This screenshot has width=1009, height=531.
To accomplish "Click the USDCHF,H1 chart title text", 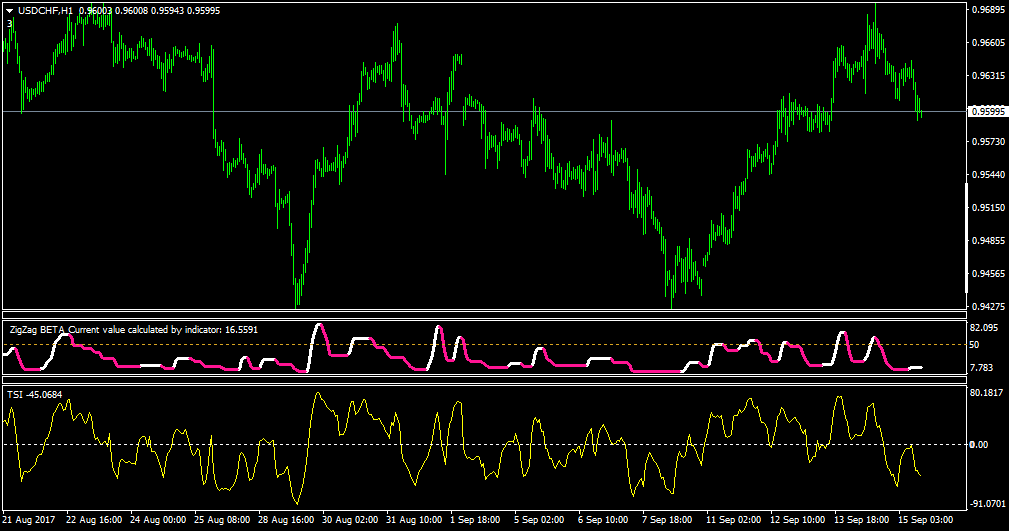I will tap(45, 10).
